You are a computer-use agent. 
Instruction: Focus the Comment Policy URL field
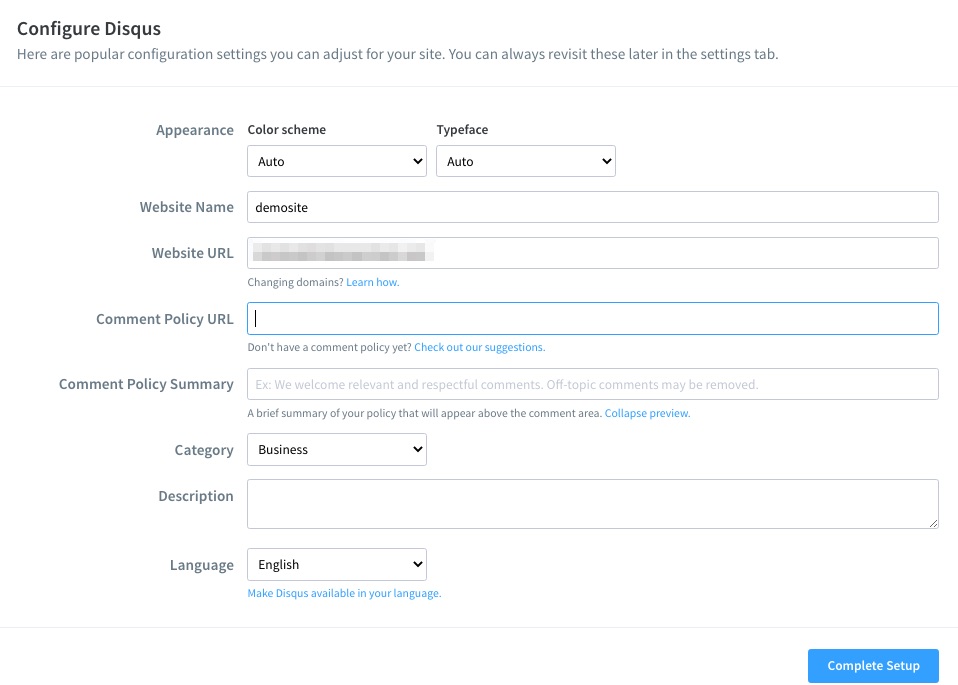[x=593, y=318]
